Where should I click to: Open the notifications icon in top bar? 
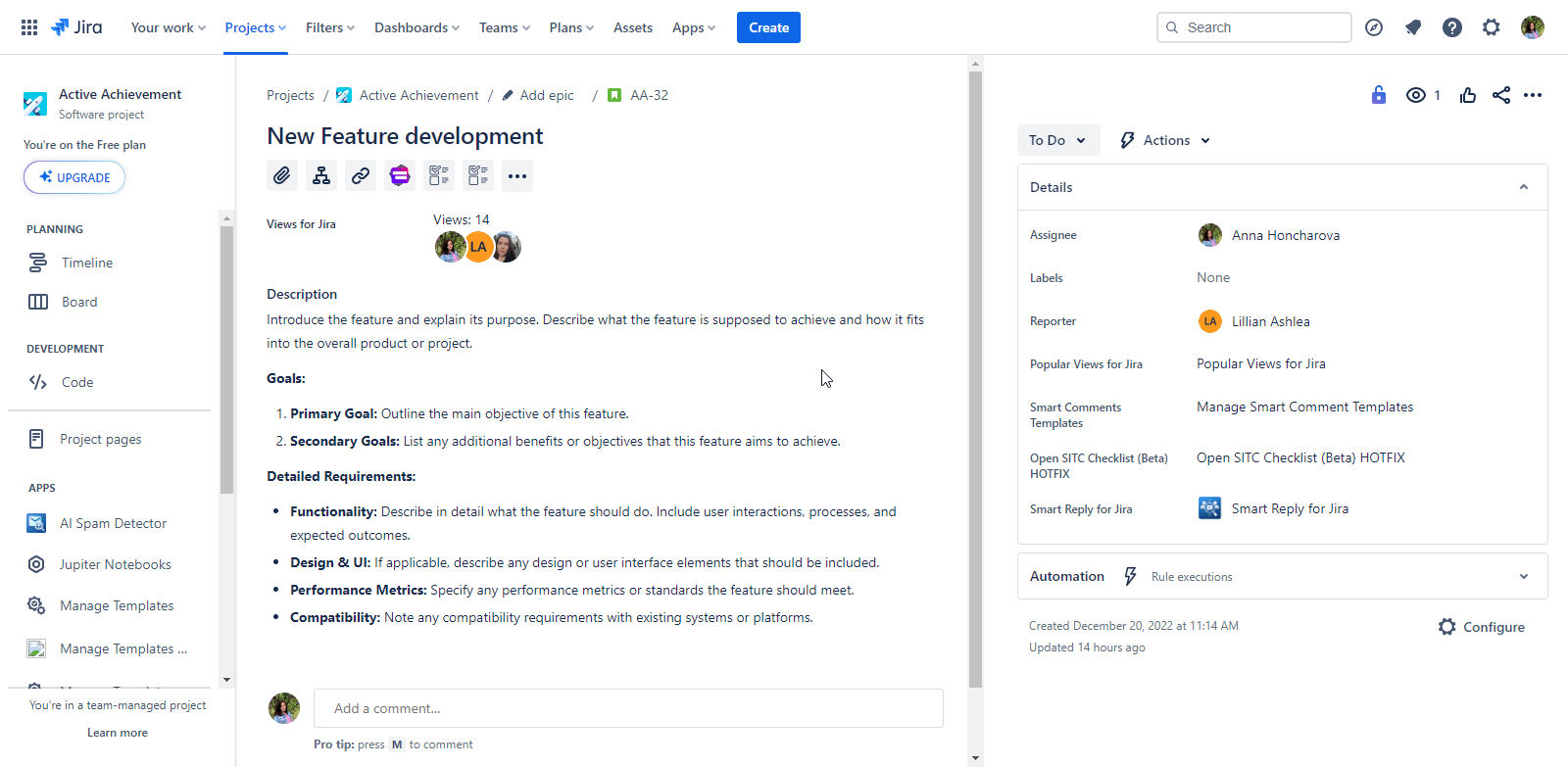coord(1412,27)
